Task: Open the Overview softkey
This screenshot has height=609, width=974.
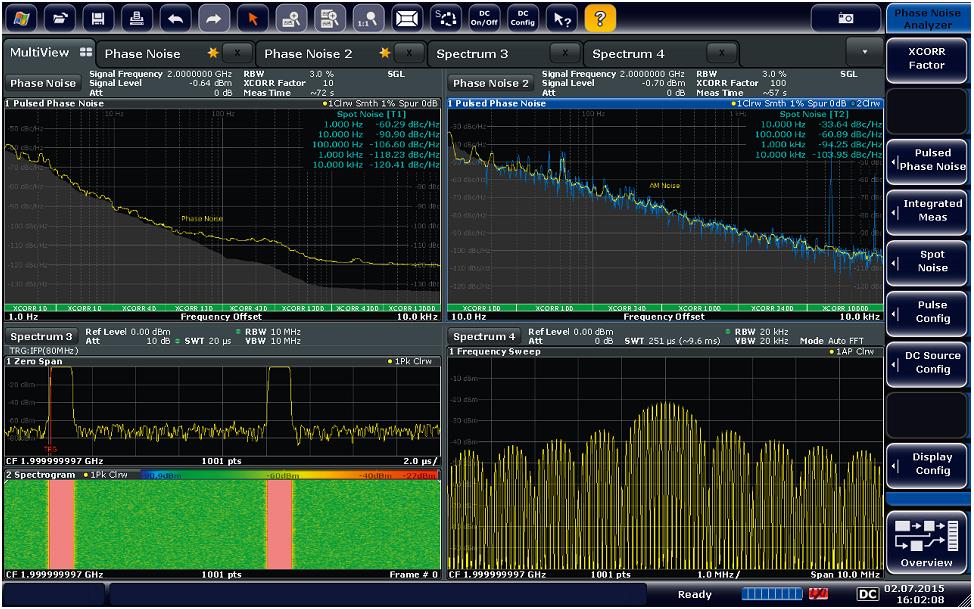Action: (926, 542)
